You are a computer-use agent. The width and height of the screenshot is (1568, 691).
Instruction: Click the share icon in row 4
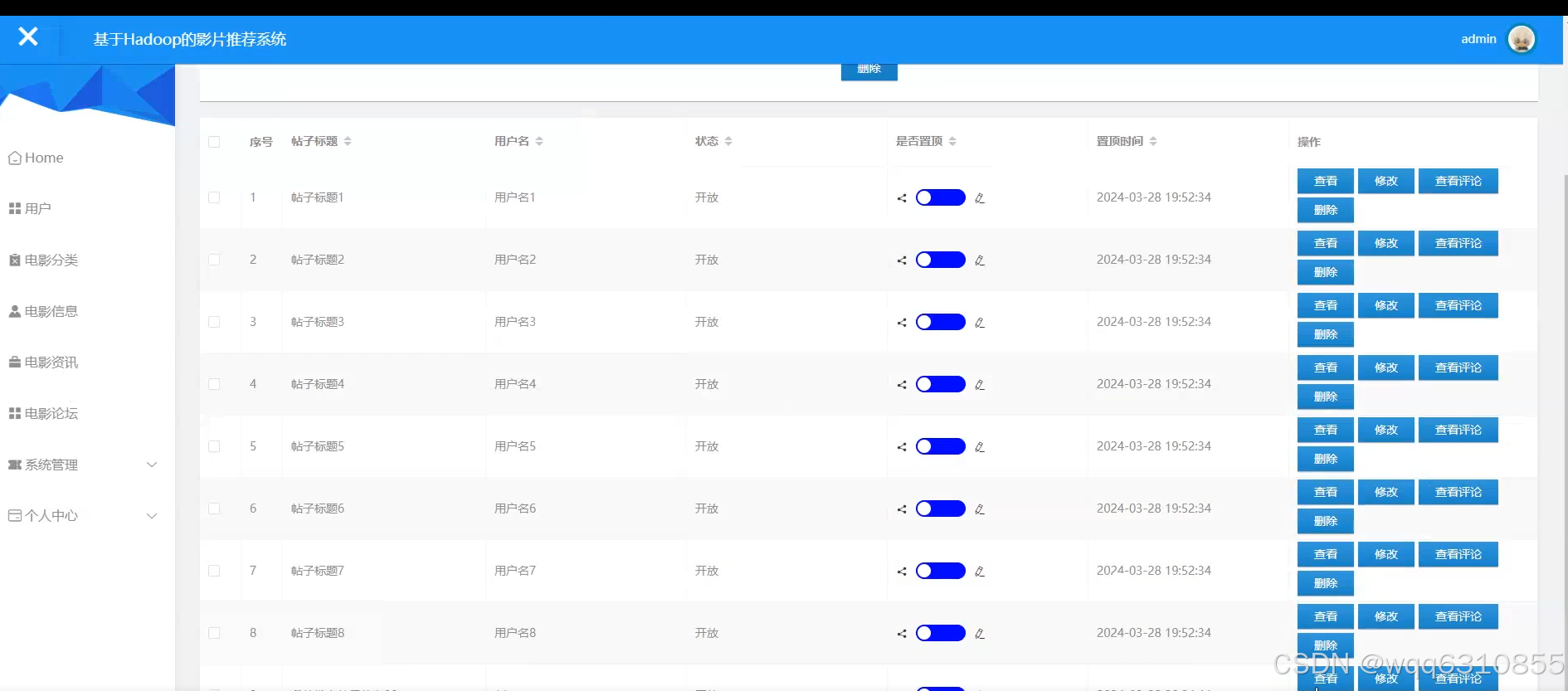(x=902, y=385)
